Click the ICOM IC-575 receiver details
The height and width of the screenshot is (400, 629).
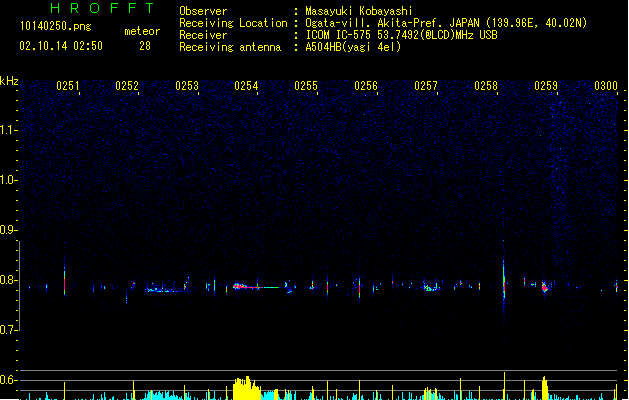(x=402, y=35)
